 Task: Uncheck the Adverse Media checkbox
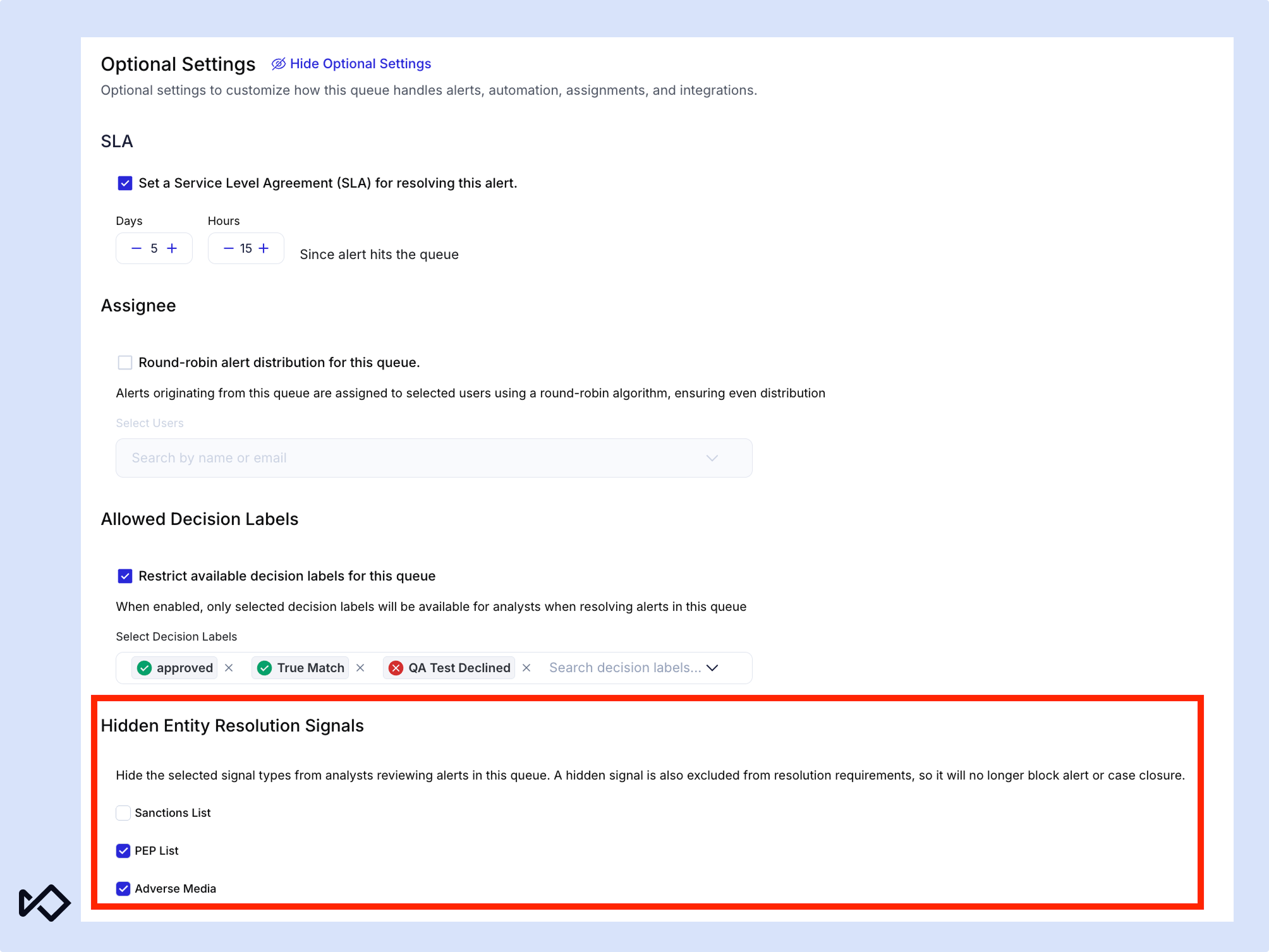(123, 889)
